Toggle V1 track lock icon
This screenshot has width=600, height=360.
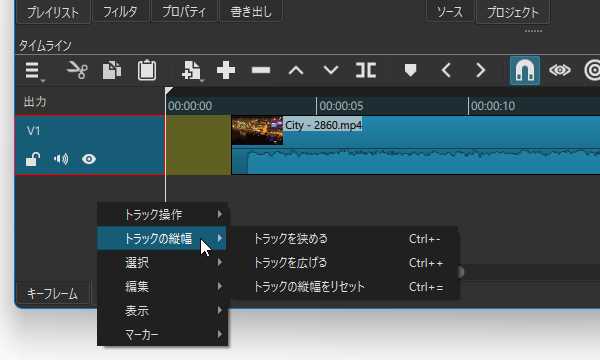pyautogui.click(x=33, y=159)
